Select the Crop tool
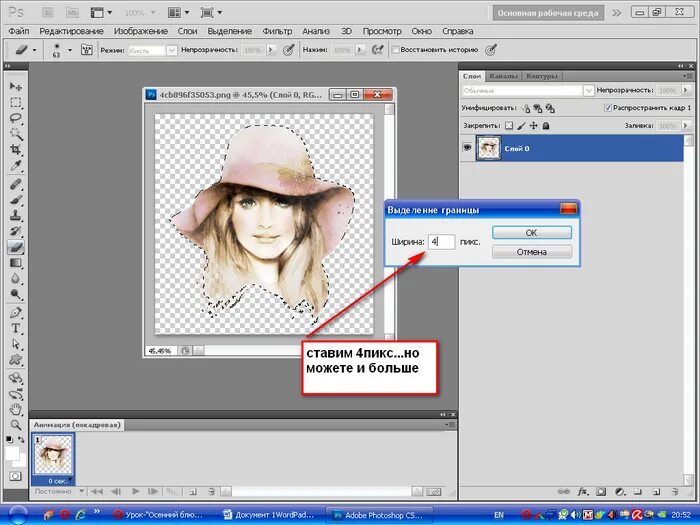This screenshot has width=700, height=525. pyautogui.click(x=16, y=150)
